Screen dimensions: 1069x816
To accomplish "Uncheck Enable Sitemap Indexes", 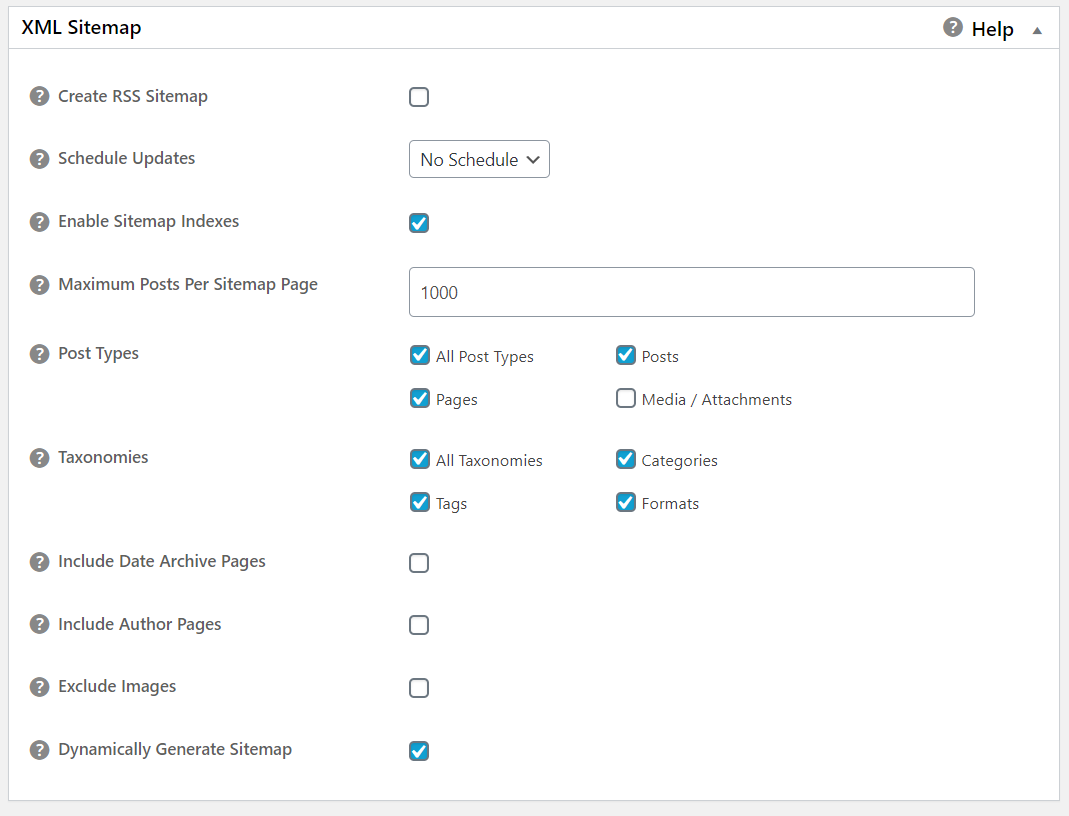I will tap(419, 223).
